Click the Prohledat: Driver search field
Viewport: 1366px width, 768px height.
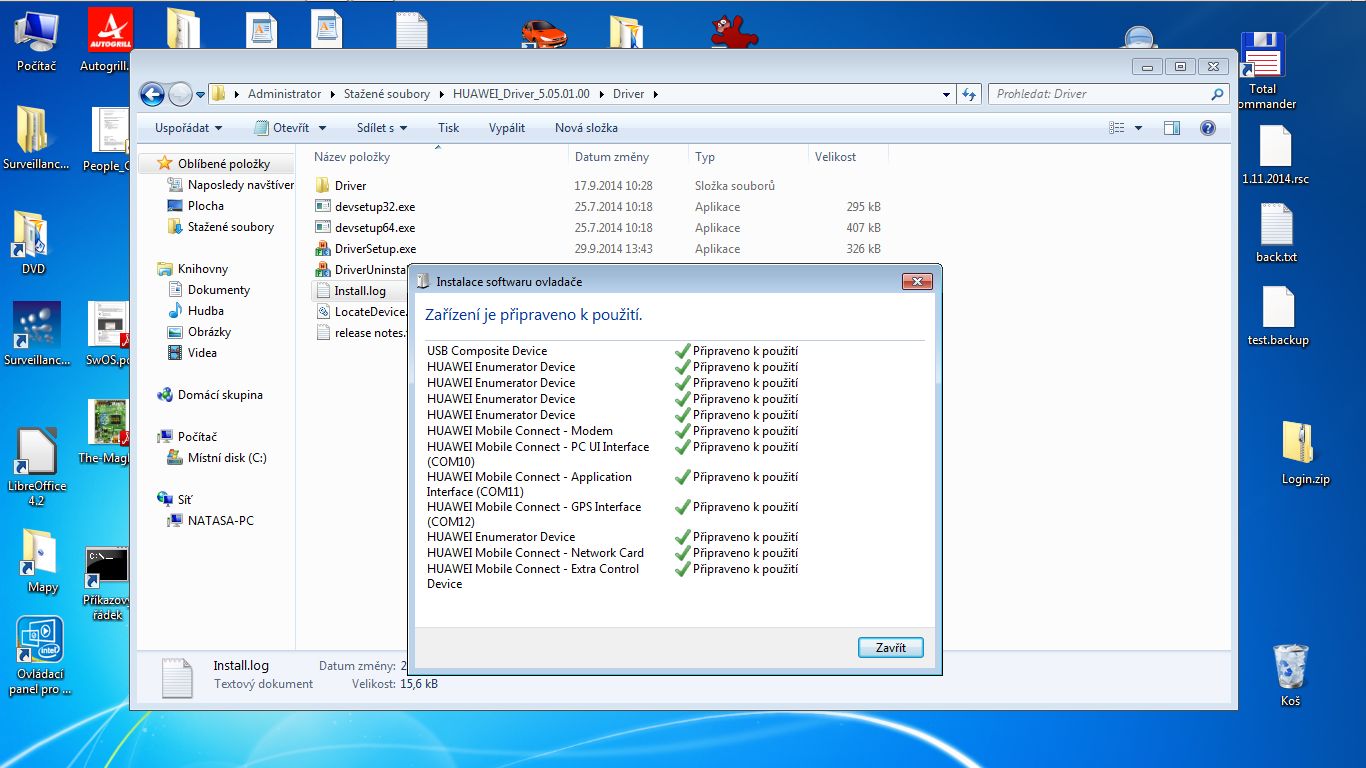click(x=1107, y=94)
